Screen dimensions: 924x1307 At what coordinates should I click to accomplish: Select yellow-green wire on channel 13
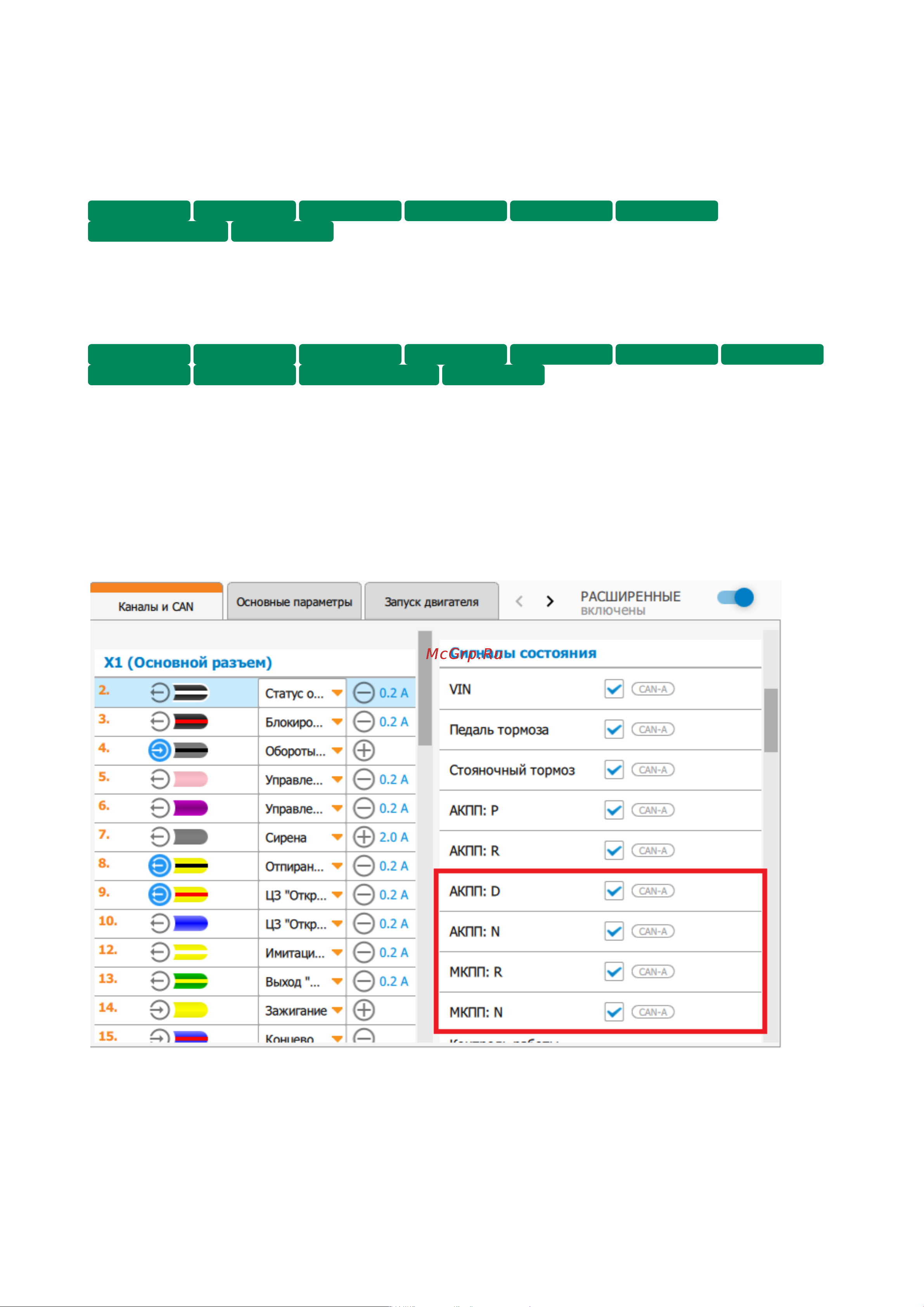(x=191, y=982)
